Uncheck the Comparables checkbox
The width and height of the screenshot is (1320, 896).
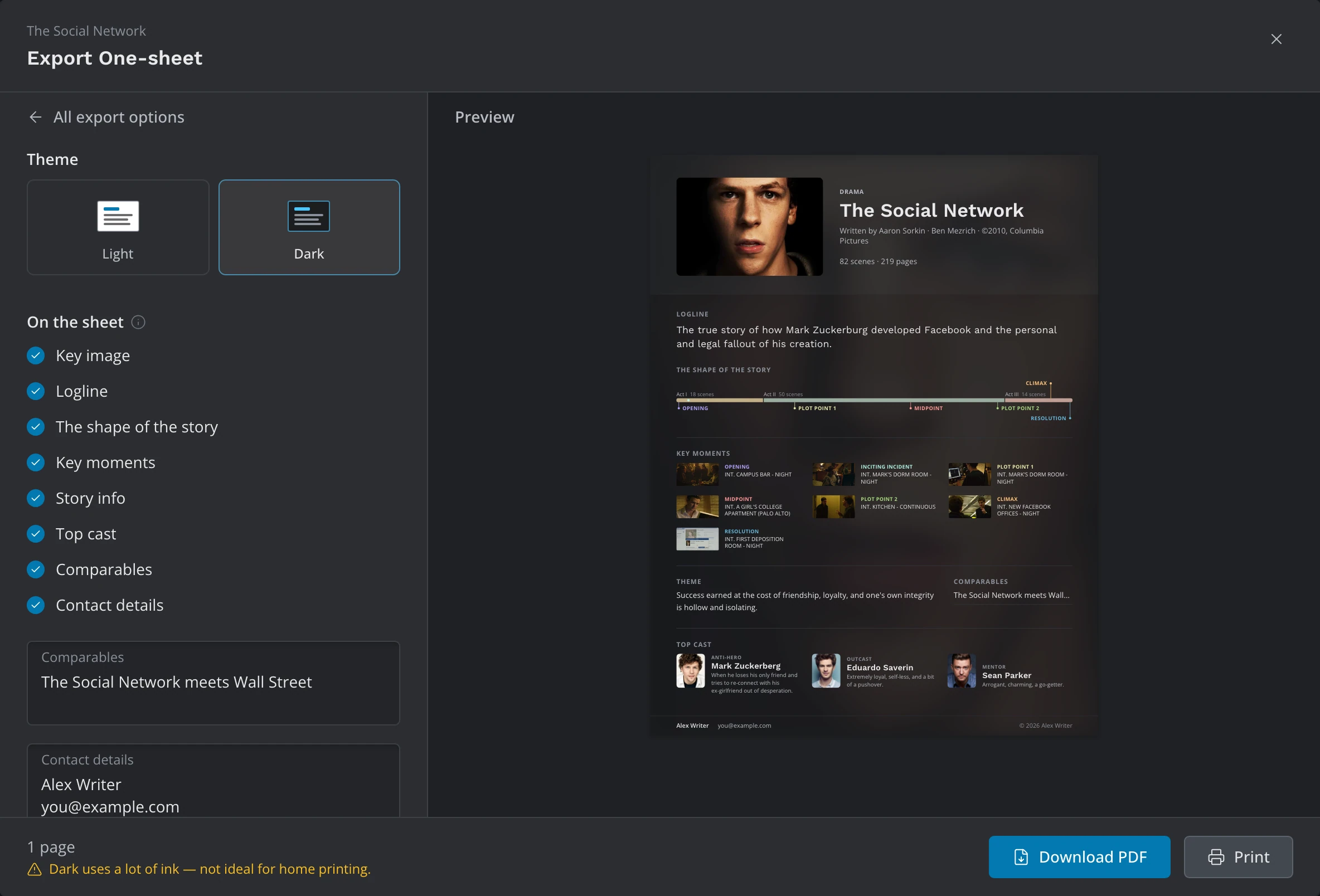click(x=36, y=569)
